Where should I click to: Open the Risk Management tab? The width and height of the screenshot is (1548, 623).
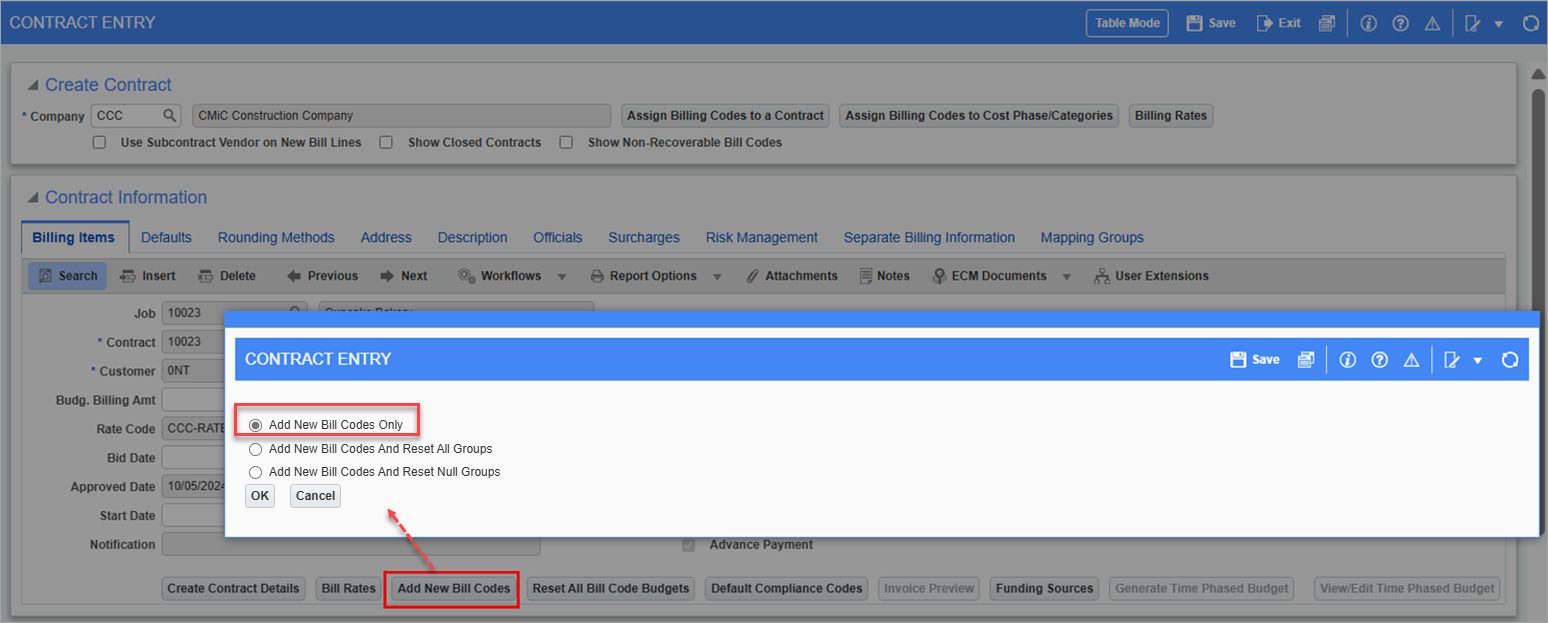[x=761, y=238]
